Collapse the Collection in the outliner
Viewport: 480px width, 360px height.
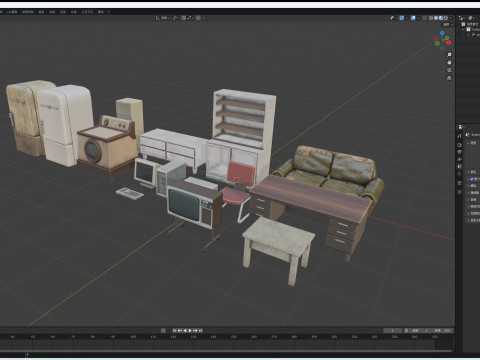point(463,29)
